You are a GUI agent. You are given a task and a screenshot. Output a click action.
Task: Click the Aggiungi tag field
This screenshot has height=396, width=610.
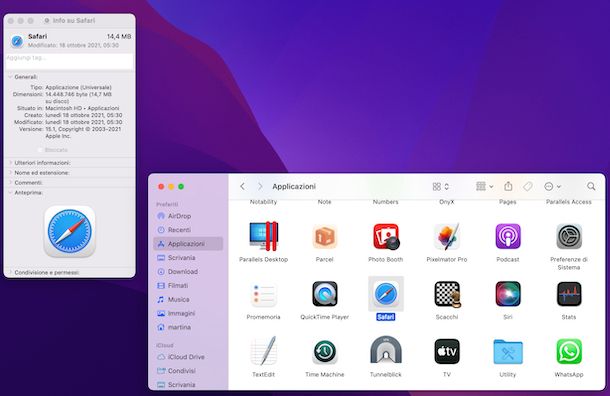click(69, 61)
